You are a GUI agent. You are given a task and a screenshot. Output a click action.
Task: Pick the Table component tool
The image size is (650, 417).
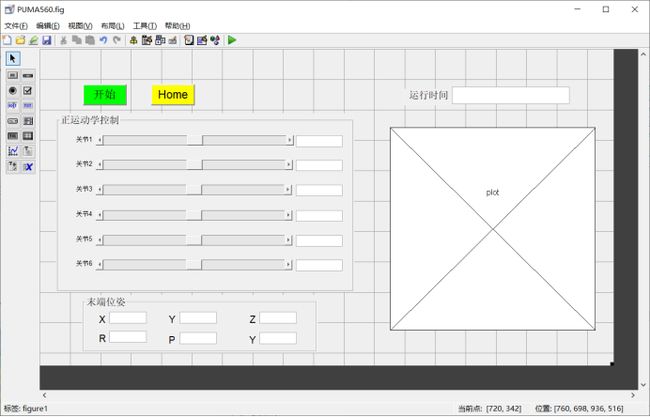(28, 136)
